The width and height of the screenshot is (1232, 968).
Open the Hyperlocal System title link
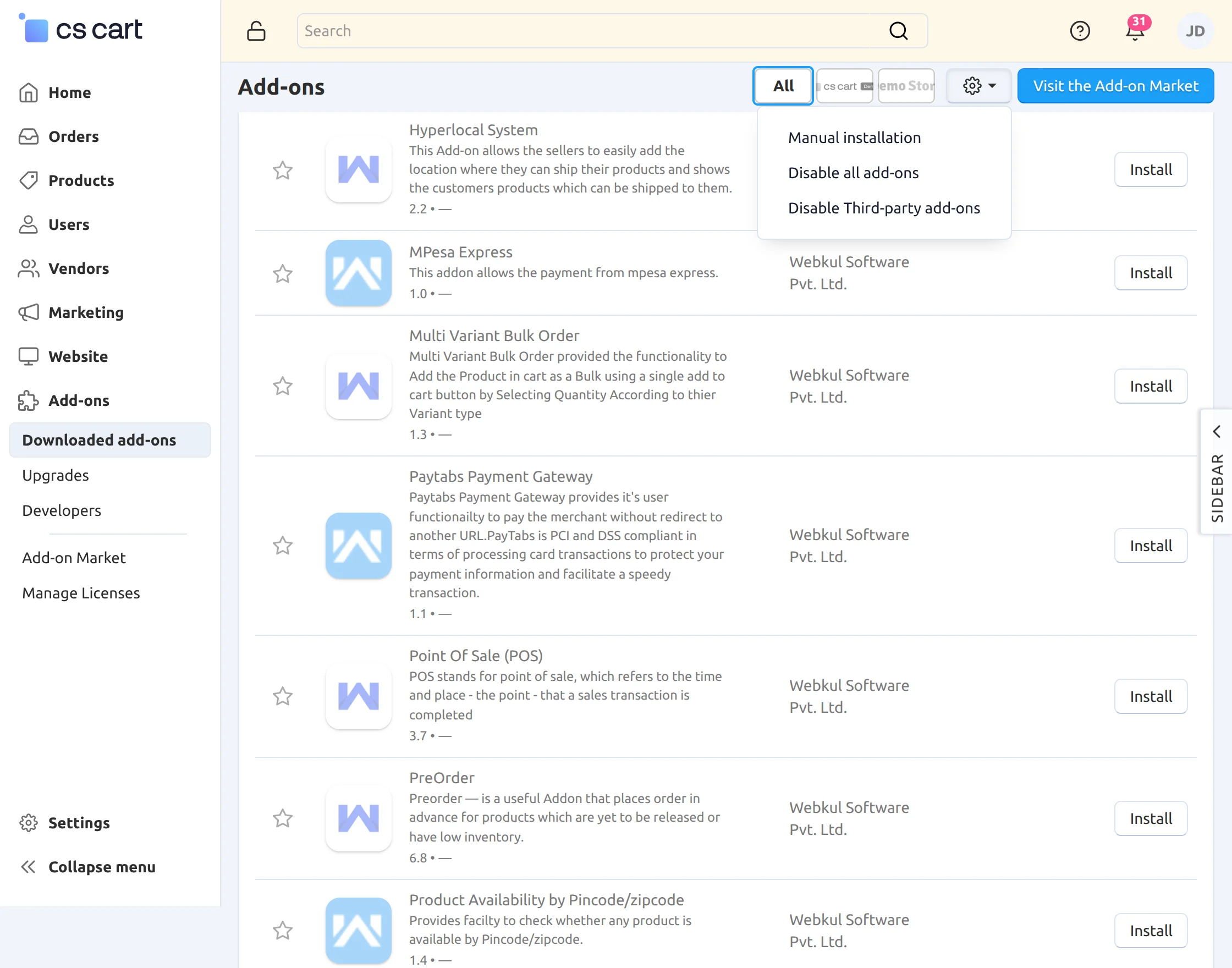tap(473, 130)
